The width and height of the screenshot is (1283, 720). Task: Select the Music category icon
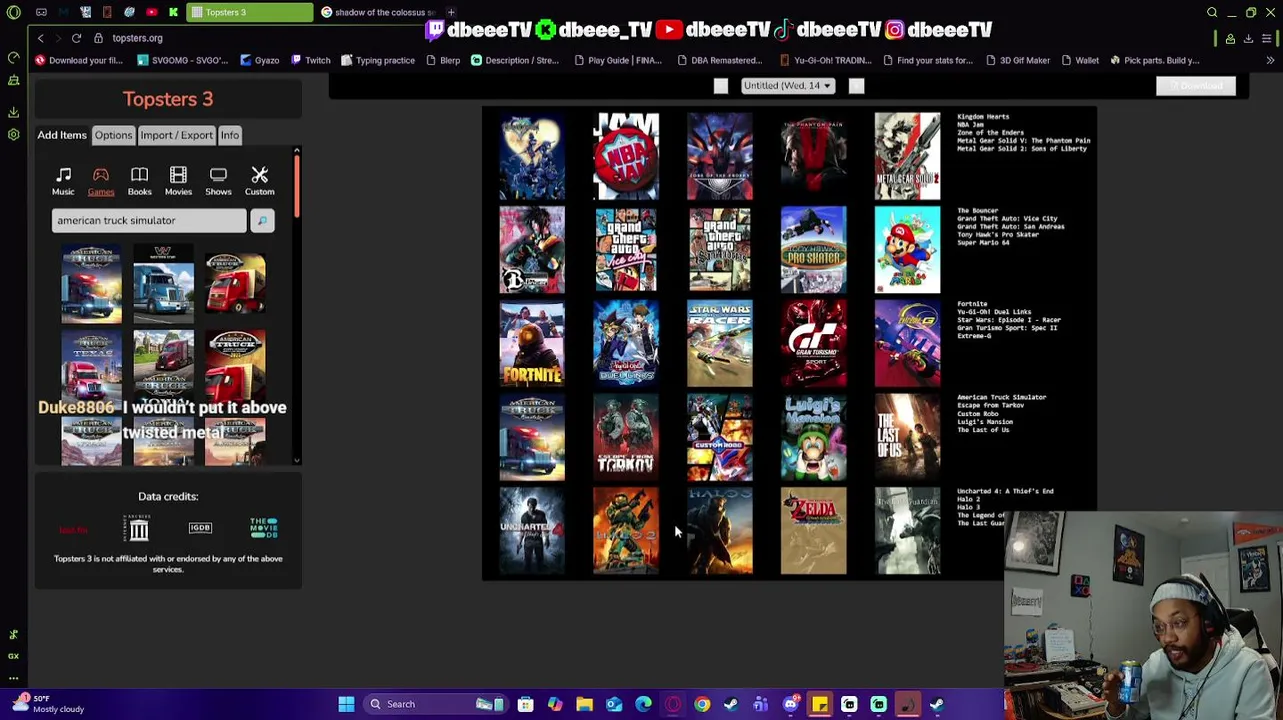point(63,181)
